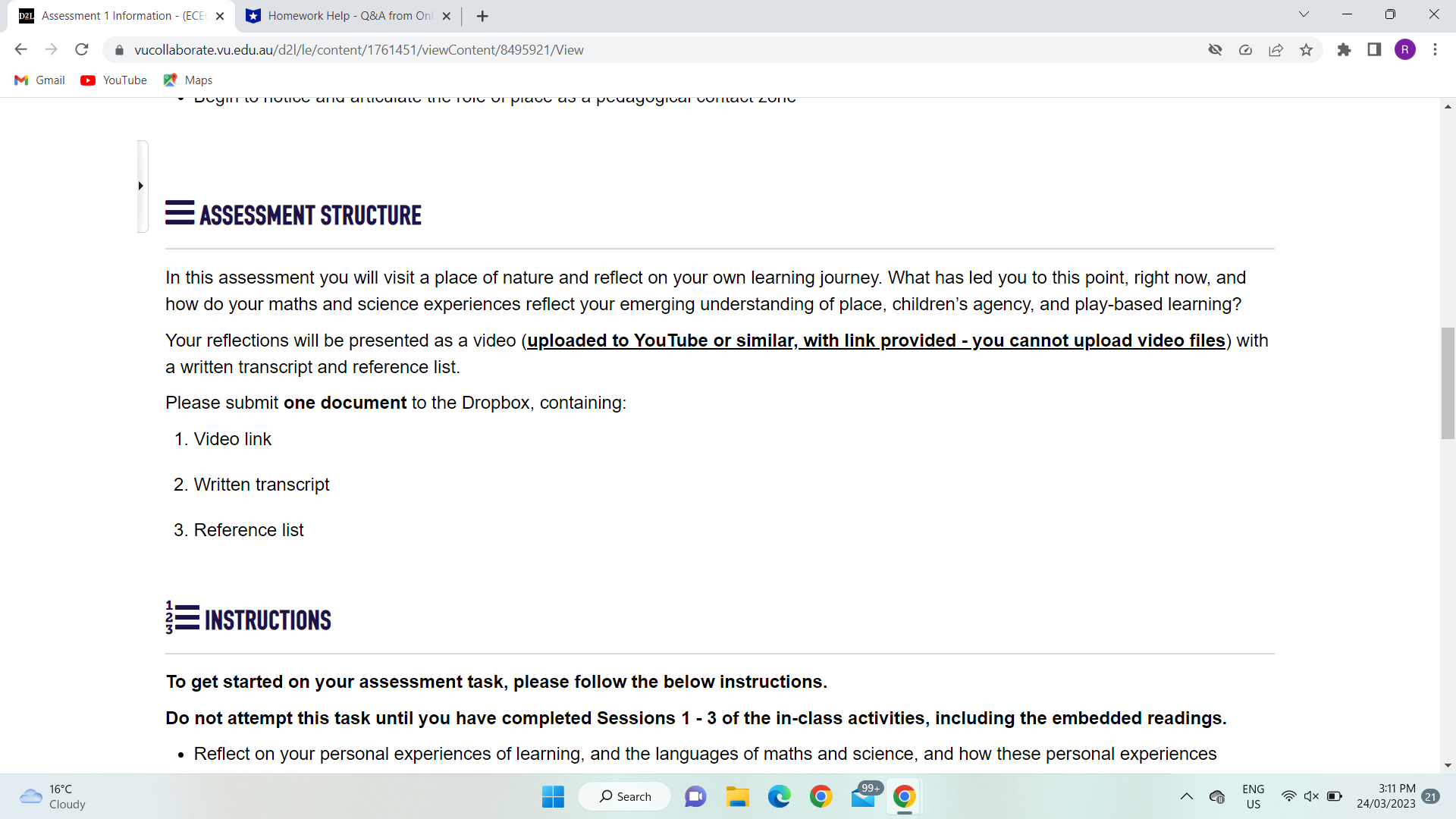The image size is (1456, 819).
Task: Open Microsoft Edge from the taskbar
Action: (x=779, y=796)
